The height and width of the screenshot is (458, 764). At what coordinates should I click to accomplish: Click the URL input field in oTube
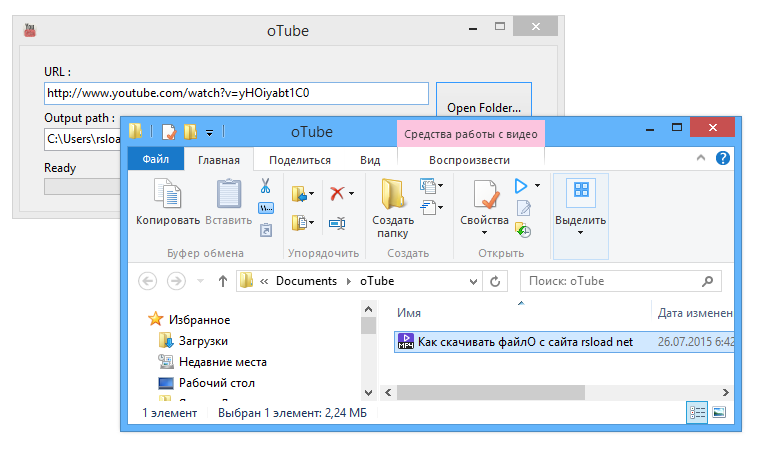(x=236, y=94)
